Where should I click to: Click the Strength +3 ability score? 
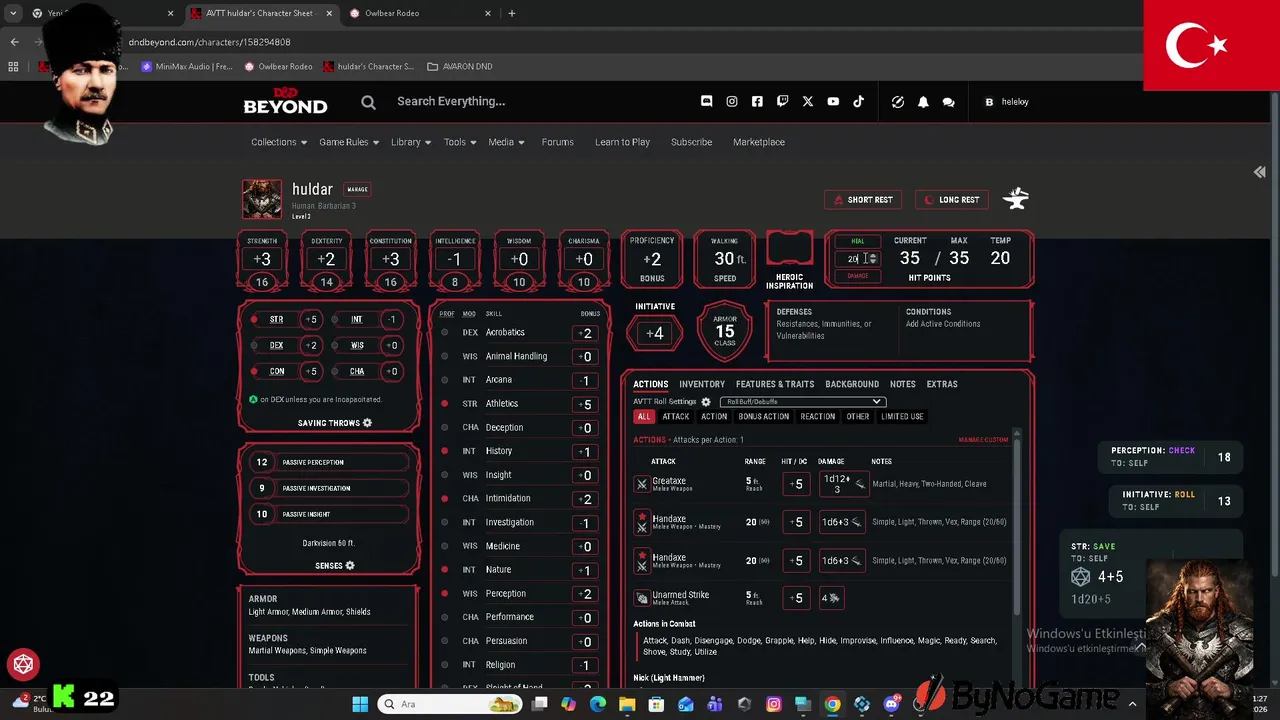click(x=262, y=259)
